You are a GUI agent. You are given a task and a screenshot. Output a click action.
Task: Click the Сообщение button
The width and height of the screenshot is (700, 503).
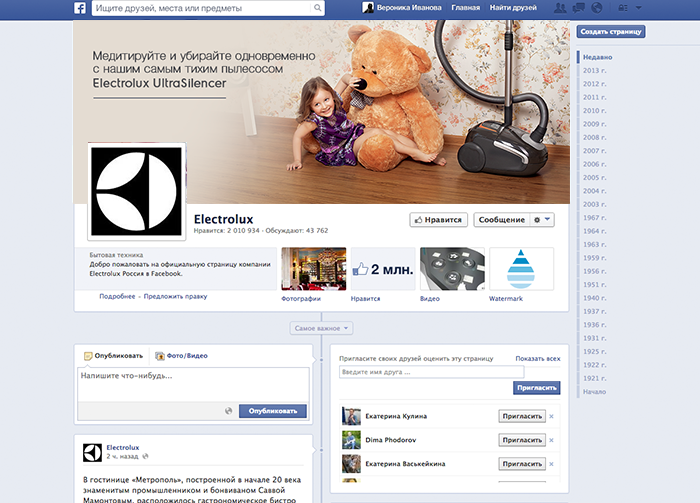point(501,220)
